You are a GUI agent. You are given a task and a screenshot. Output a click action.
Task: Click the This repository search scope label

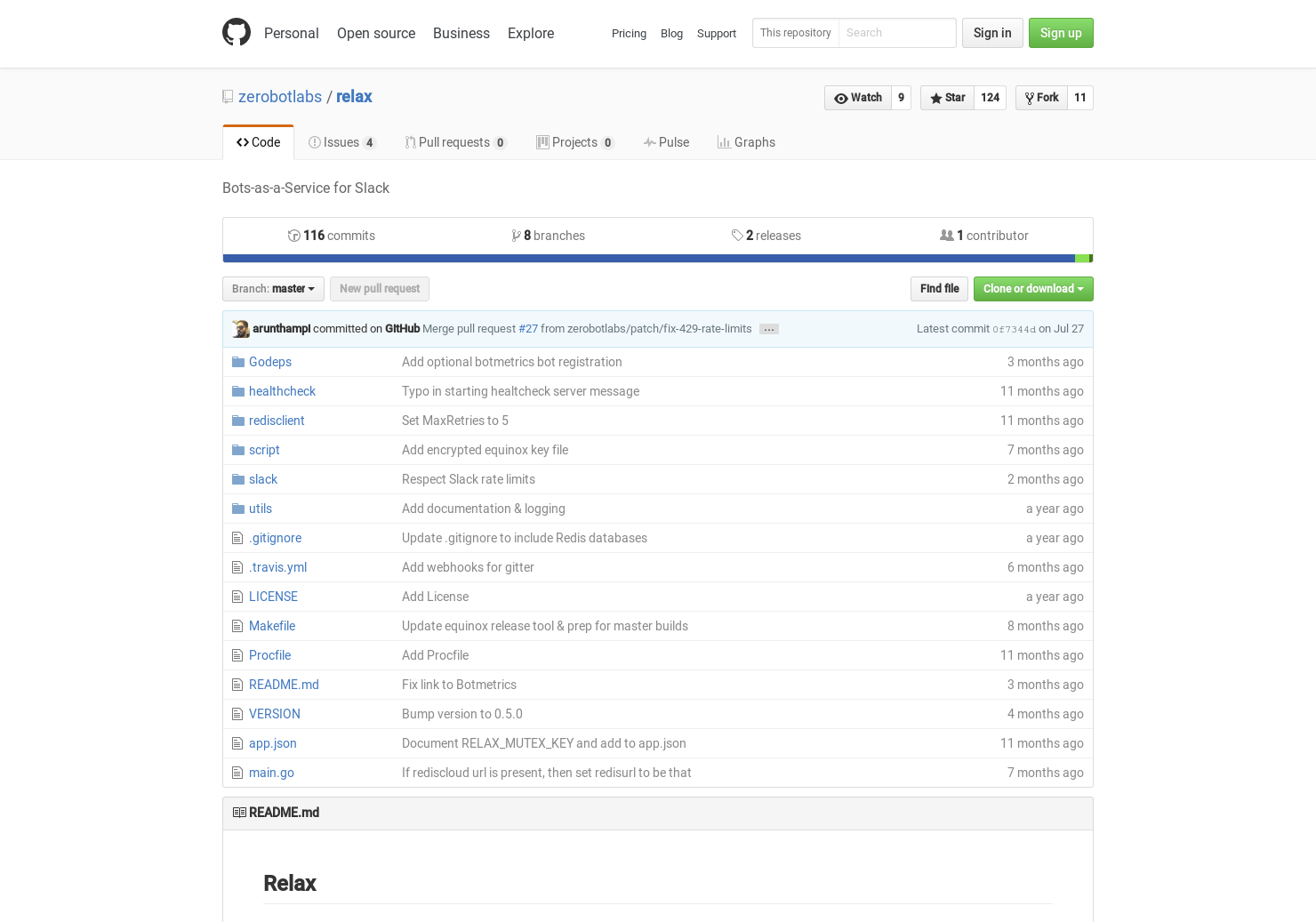pos(796,33)
